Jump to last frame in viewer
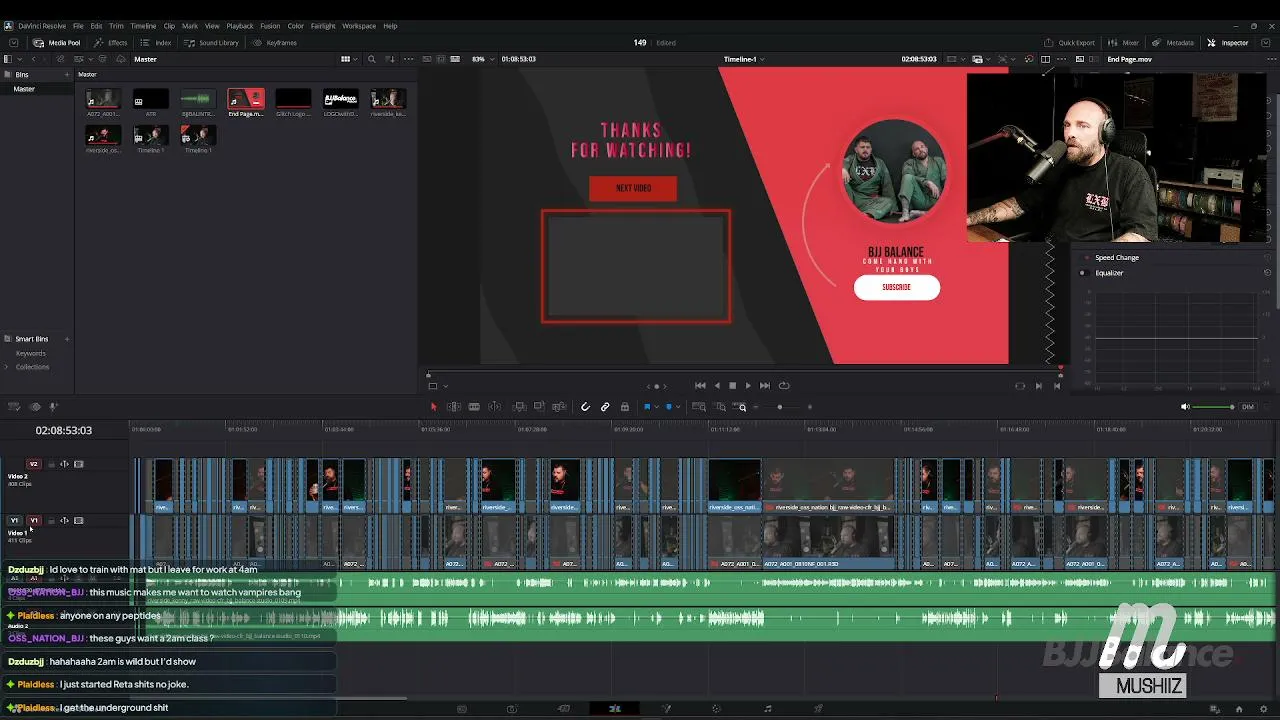Image resolution: width=1280 pixels, height=720 pixels. (x=765, y=386)
